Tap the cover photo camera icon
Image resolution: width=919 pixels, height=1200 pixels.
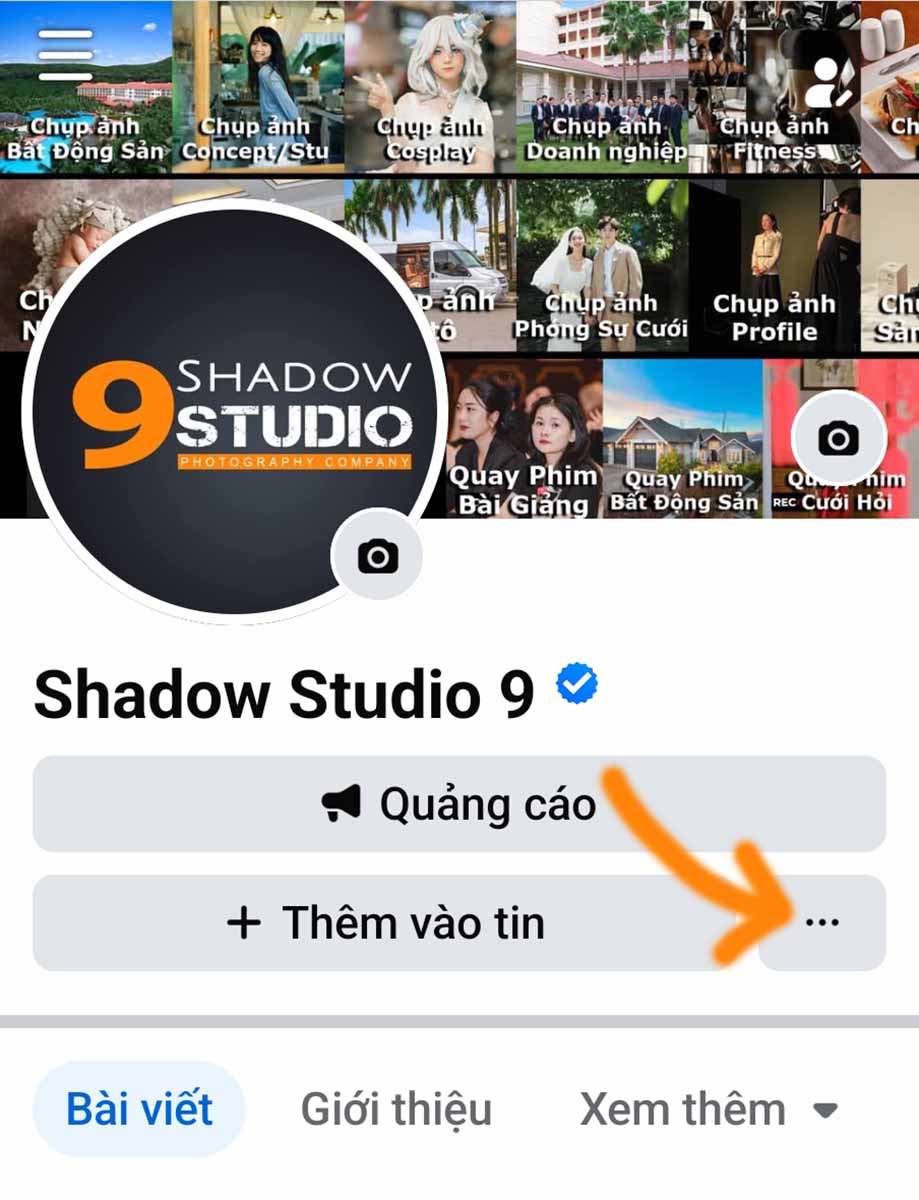(x=838, y=438)
